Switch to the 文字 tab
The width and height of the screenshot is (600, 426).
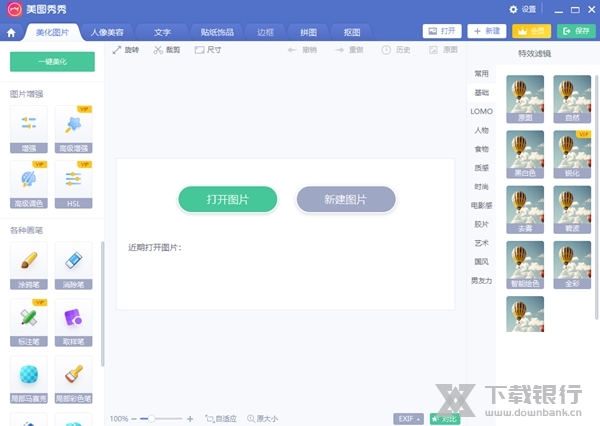click(x=162, y=33)
